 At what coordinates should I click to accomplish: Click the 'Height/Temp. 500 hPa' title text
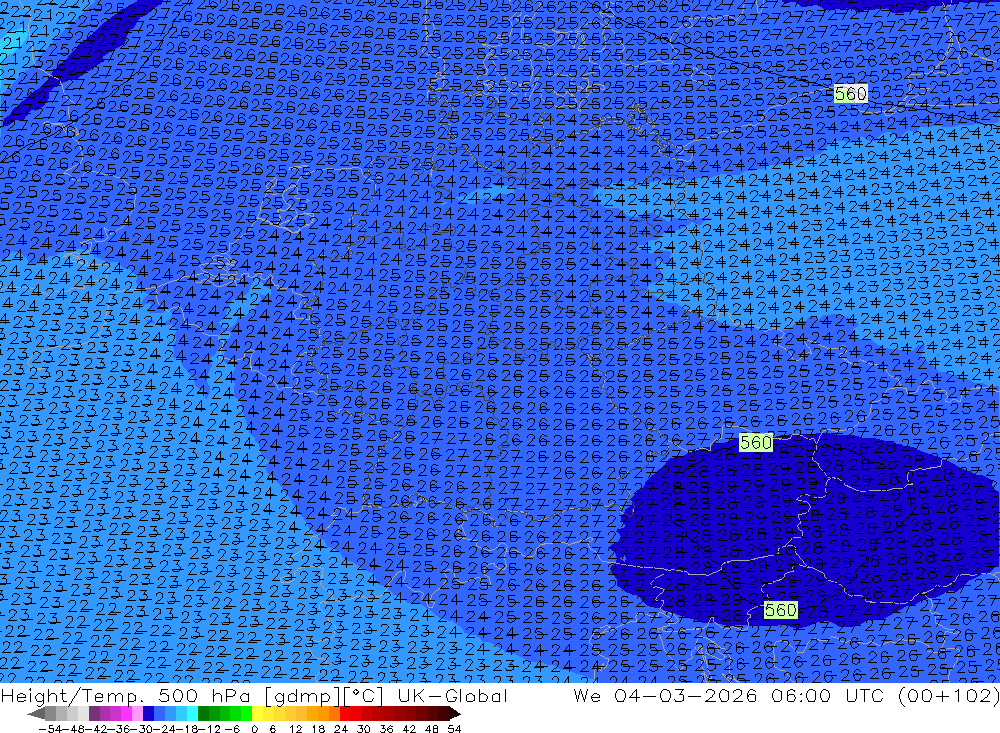point(128,695)
